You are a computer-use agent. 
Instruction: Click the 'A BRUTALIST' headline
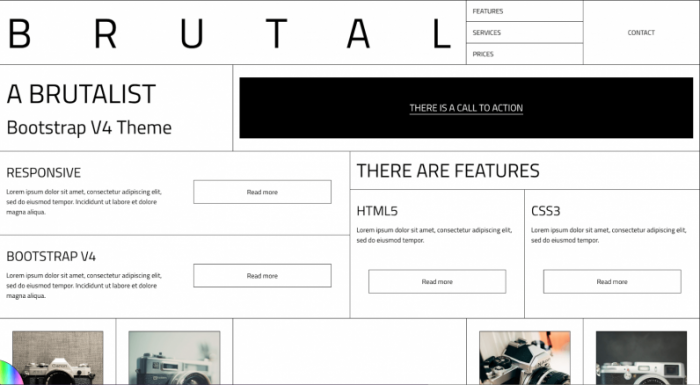coord(81,94)
